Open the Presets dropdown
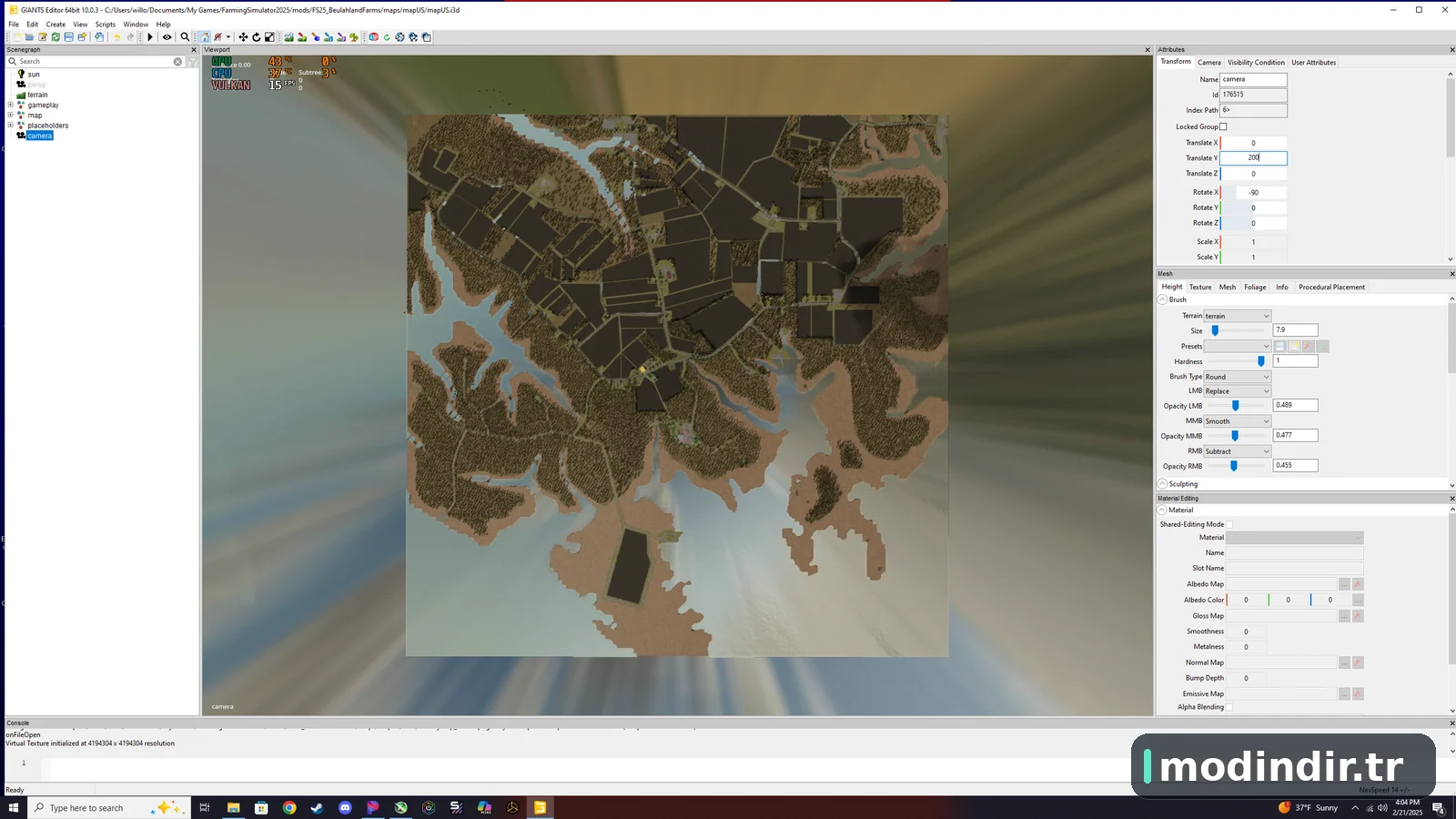1456x819 pixels. click(x=1237, y=347)
